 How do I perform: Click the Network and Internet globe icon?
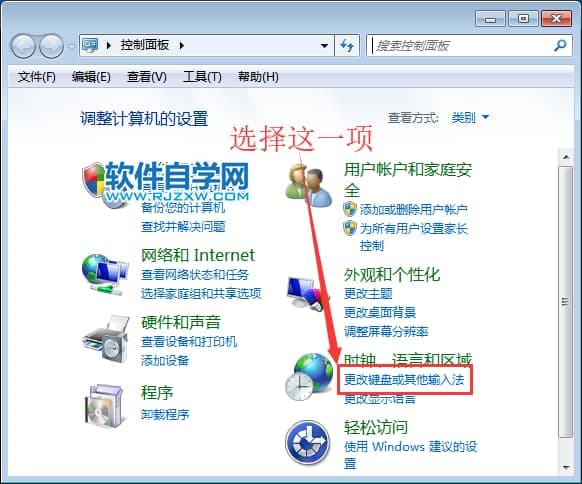click(105, 275)
